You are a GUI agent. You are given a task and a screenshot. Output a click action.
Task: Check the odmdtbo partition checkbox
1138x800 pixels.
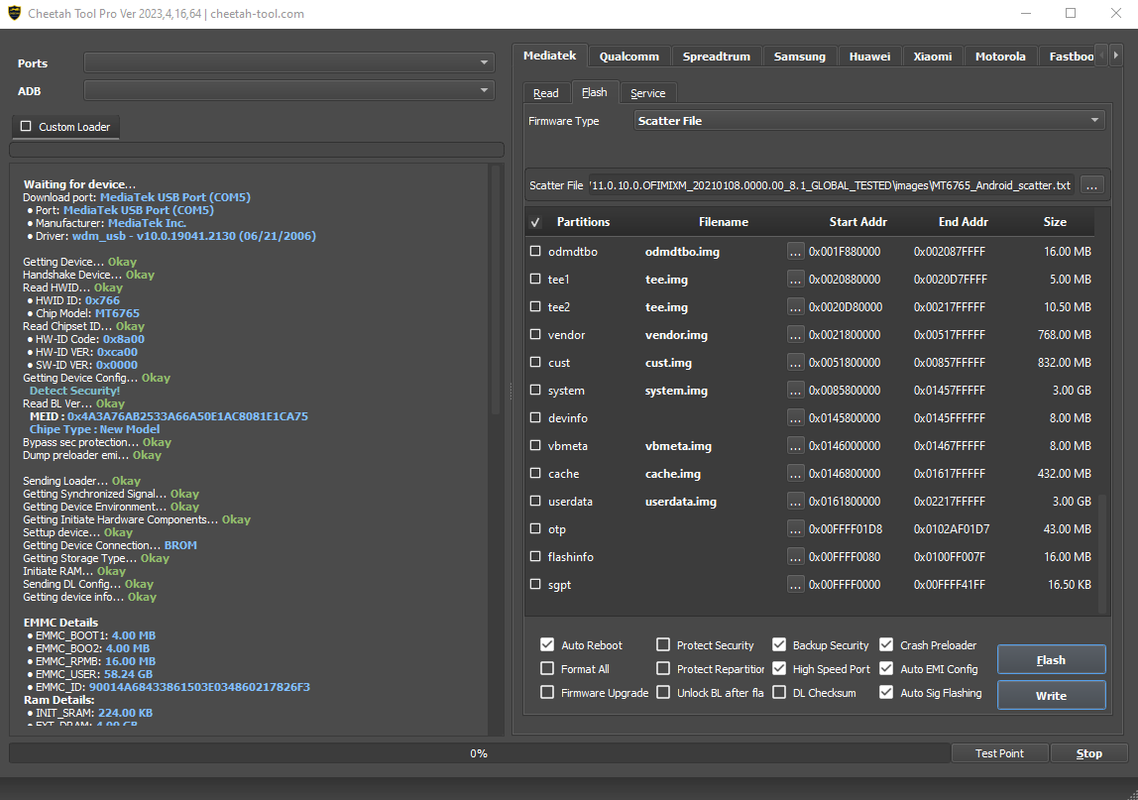click(x=536, y=250)
